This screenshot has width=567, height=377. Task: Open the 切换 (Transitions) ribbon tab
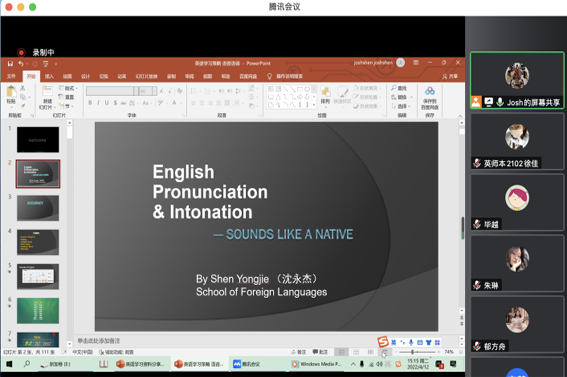pyautogui.click(x=104, y=76)
